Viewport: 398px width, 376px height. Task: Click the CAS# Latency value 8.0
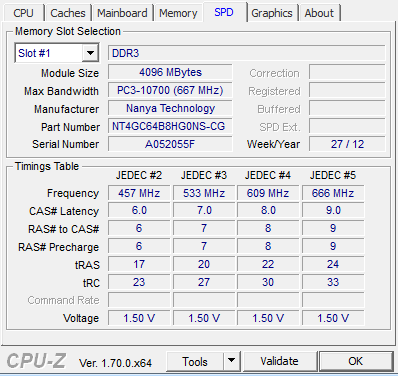pos(268,211)
